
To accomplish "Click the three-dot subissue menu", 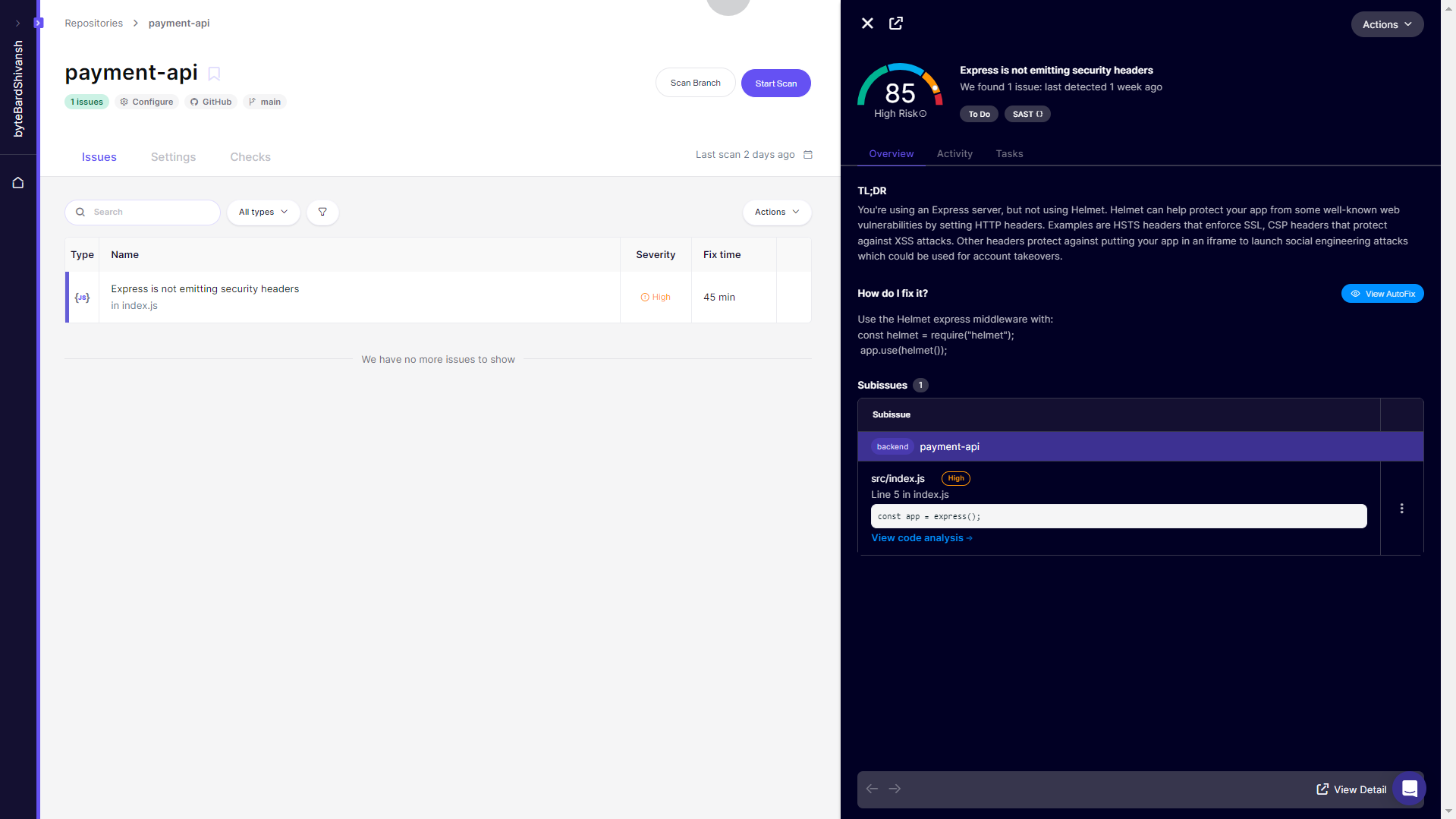I will [1401, 509].
